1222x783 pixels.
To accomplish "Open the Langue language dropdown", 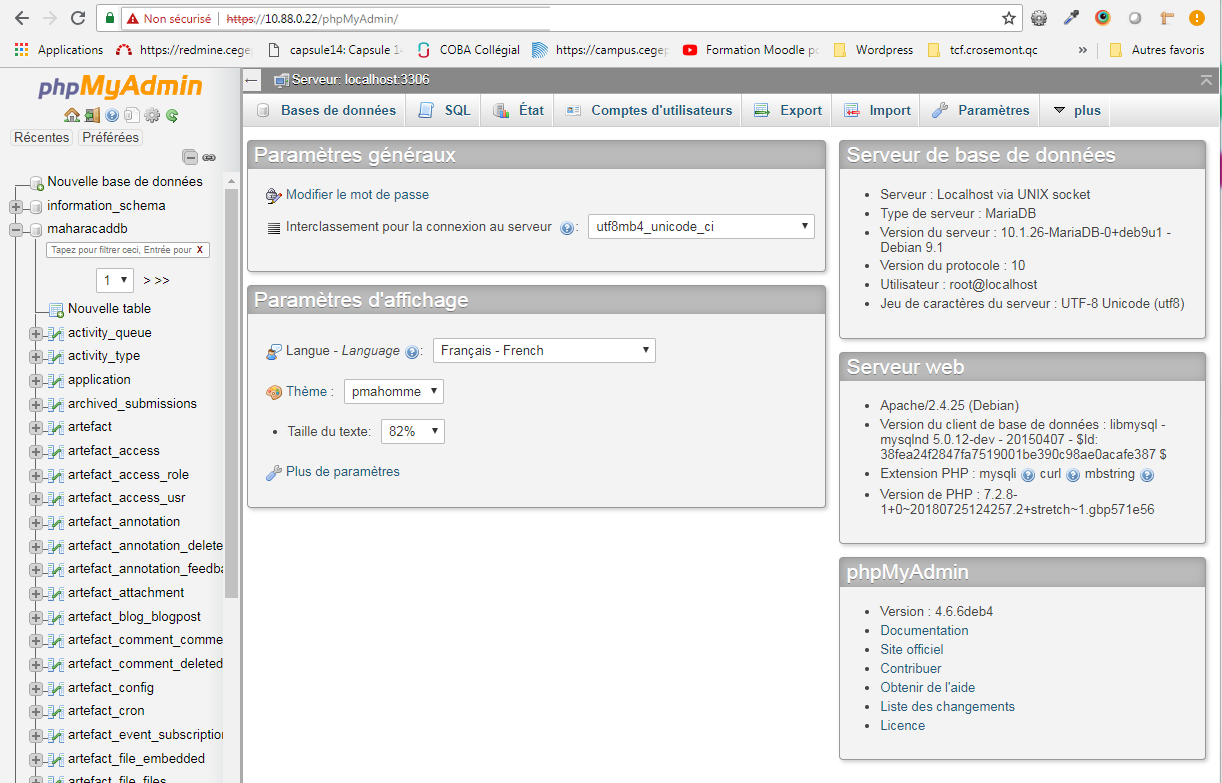I will click(544, 351).
